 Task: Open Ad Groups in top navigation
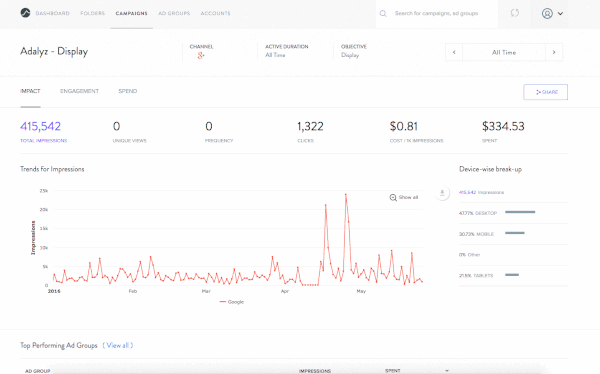[174, 13]
